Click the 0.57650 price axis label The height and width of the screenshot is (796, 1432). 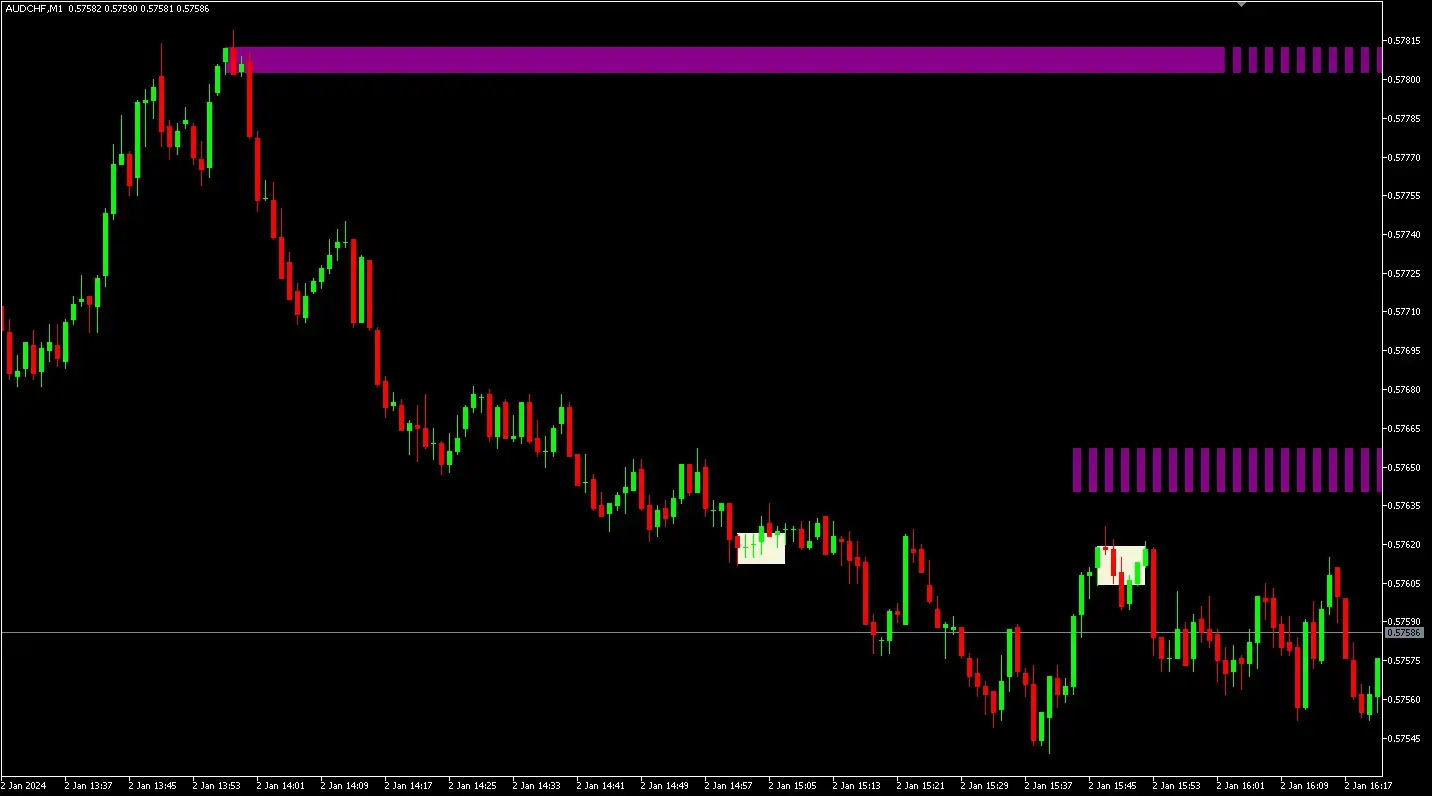(1403, 467)
